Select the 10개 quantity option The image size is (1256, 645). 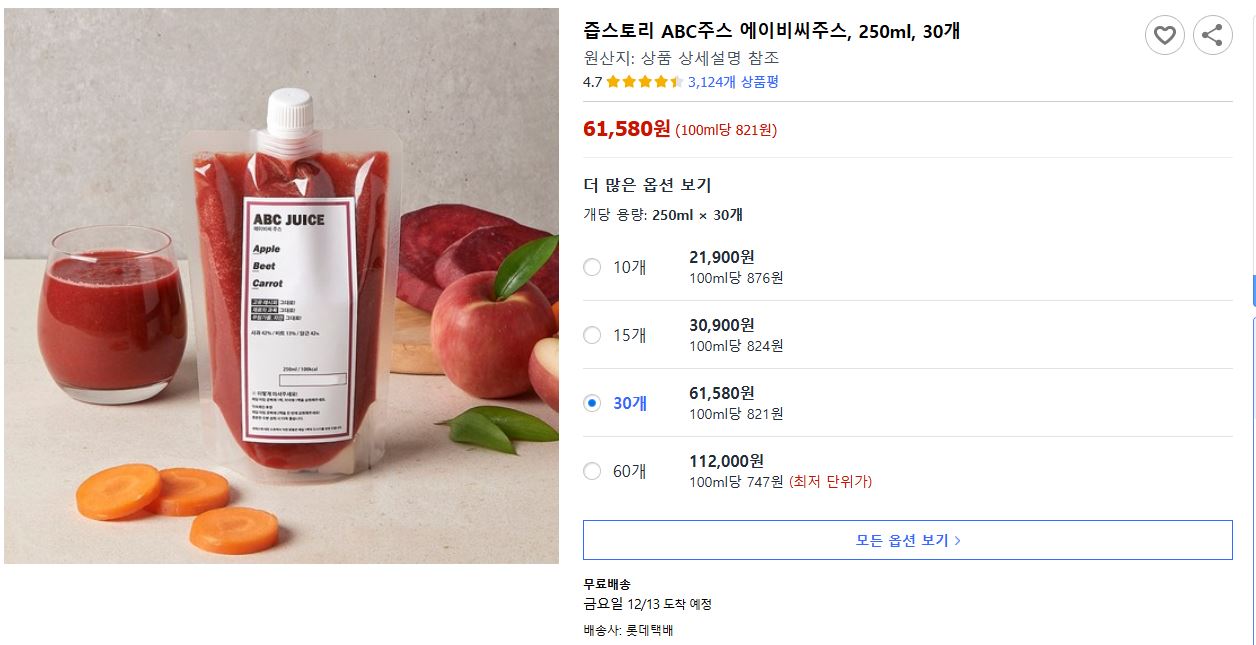(591, 267)
